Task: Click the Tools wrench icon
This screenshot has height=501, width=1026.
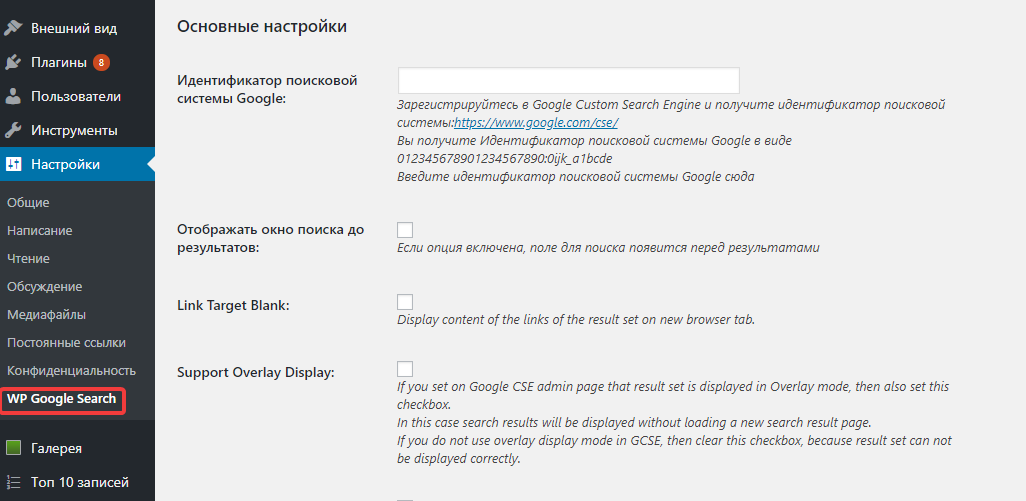Action: pos(13,130)
